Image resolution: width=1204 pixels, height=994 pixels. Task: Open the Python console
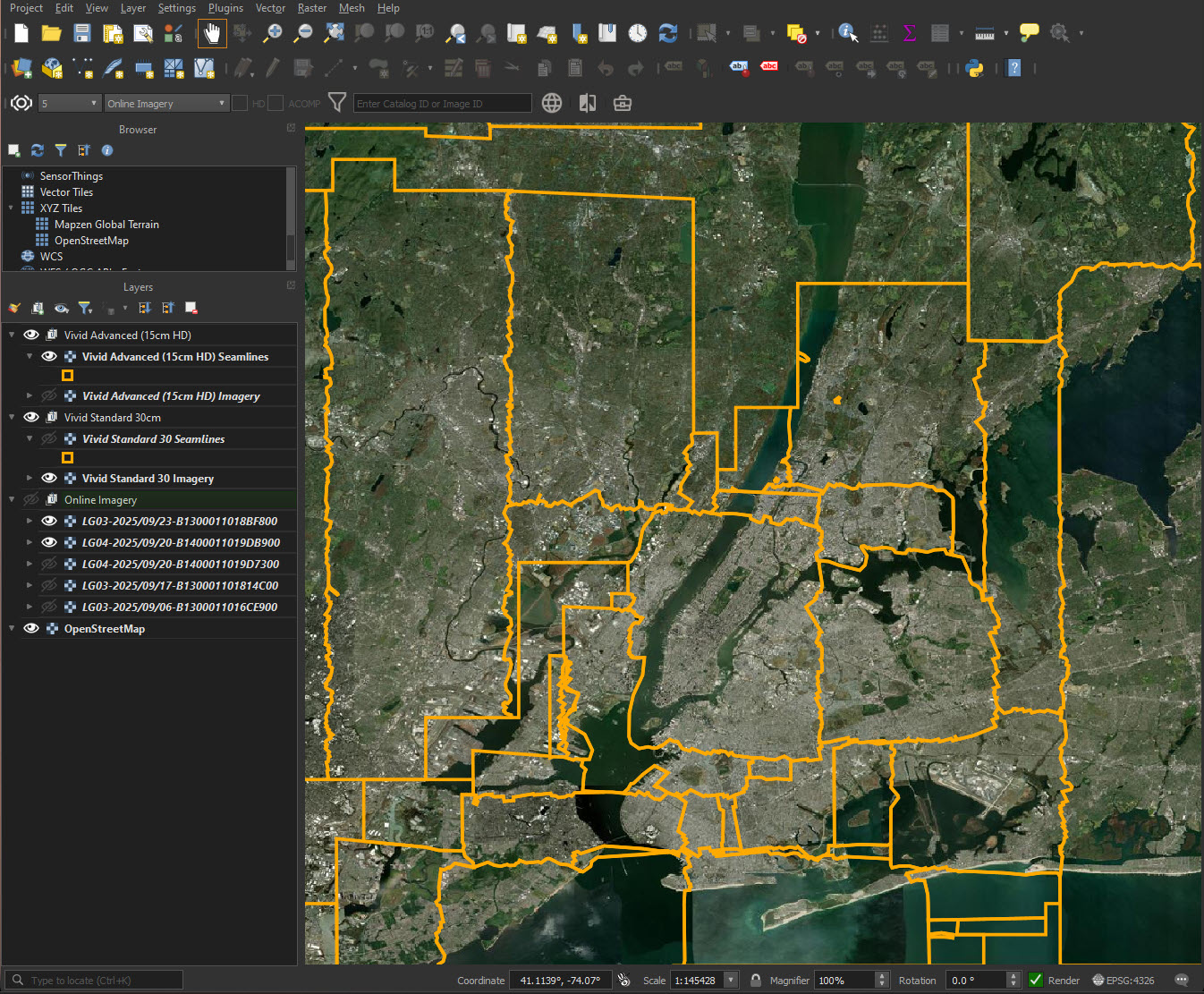coord(975,68)
